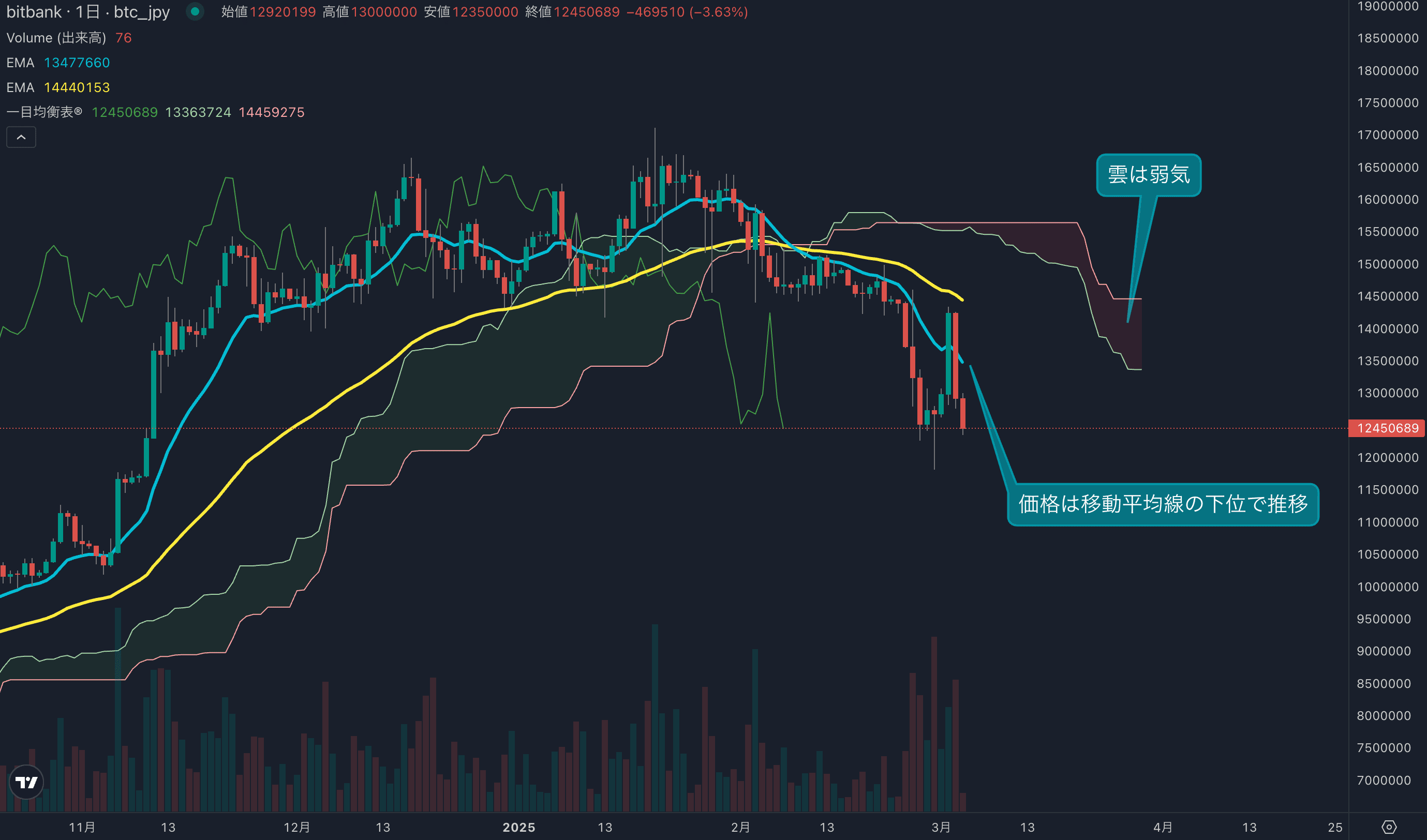This screenshot has height=840, width=1427.
Task: Select the 価格は移動平均線の下位で推移 callout
Action: point(1163,504)
